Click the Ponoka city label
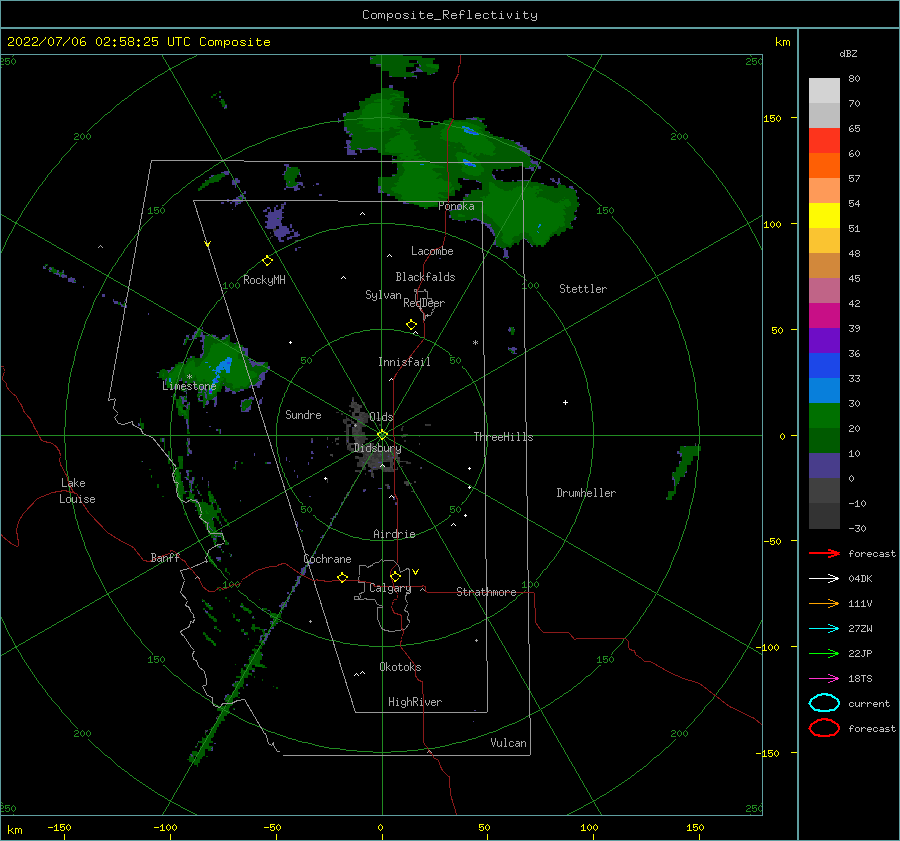 point(456,206)
